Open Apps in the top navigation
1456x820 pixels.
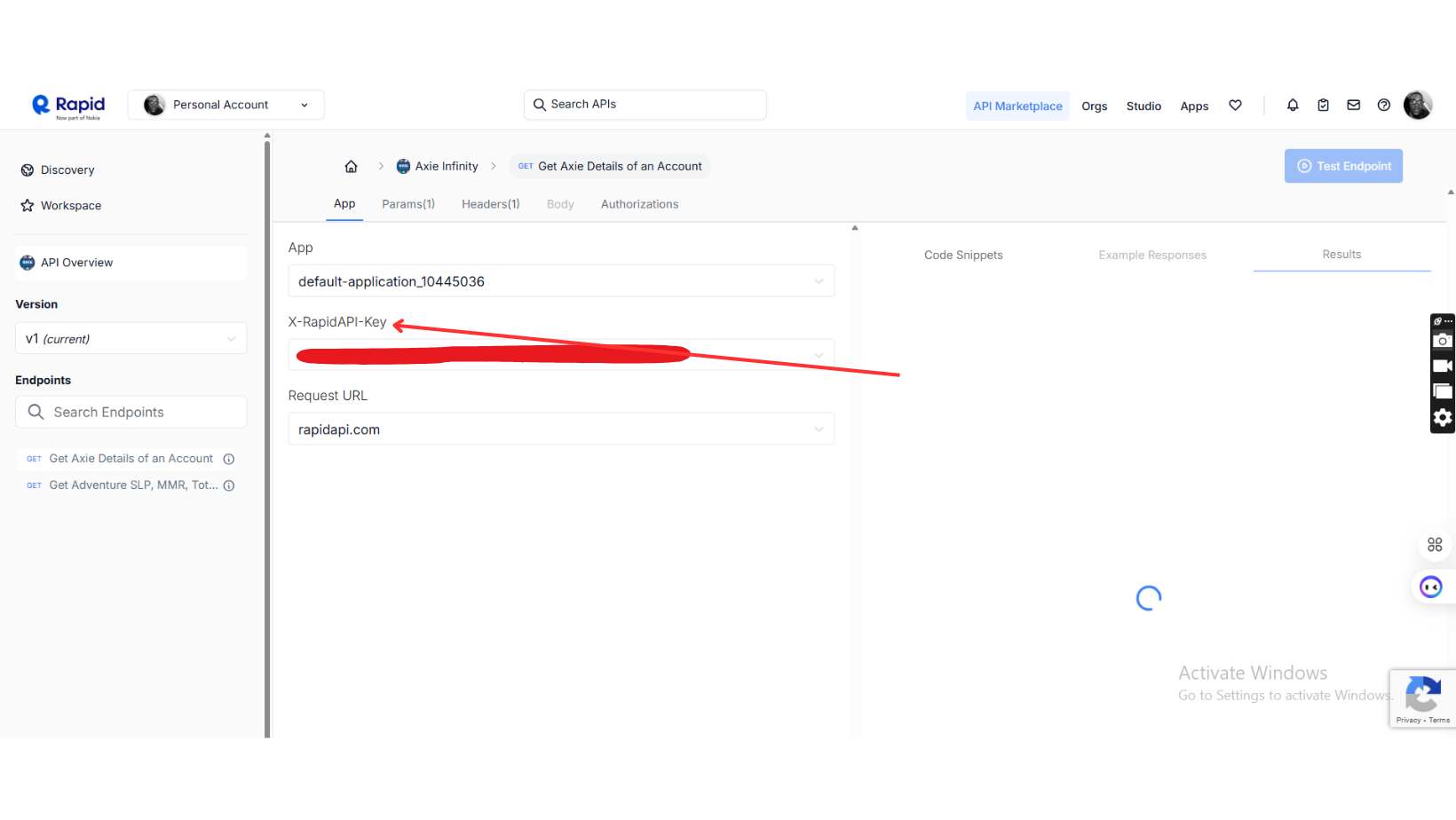click(x=1194, y=106)
